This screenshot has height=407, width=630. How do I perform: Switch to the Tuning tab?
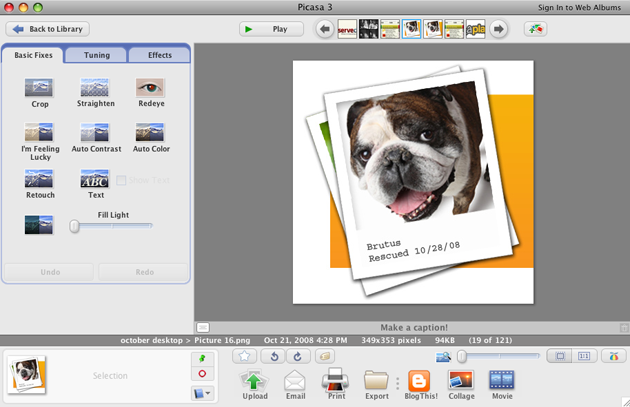97,55
